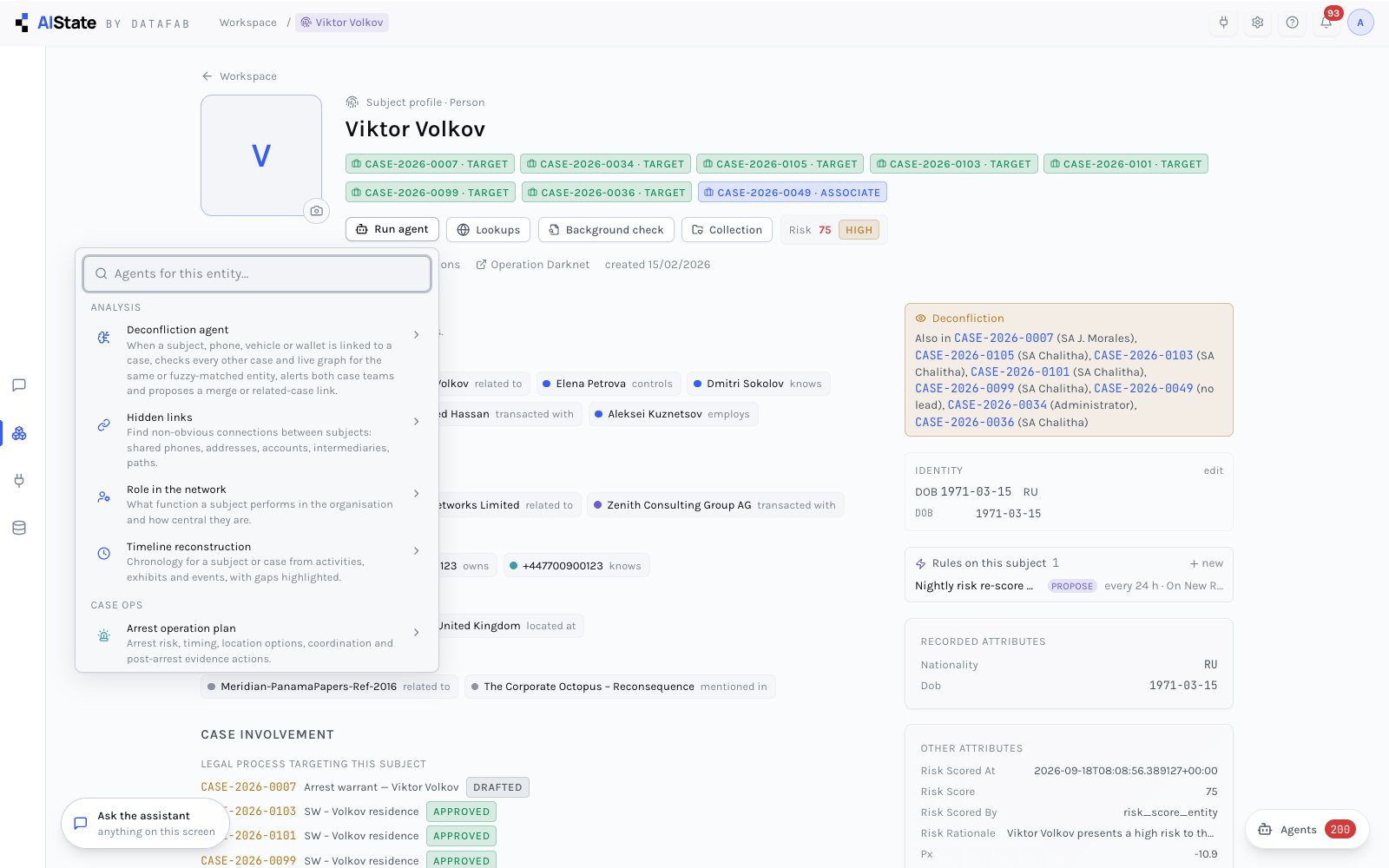Expand the Role in the network chevron
This screenshot has width=1389, height=868.
point(417,493)
